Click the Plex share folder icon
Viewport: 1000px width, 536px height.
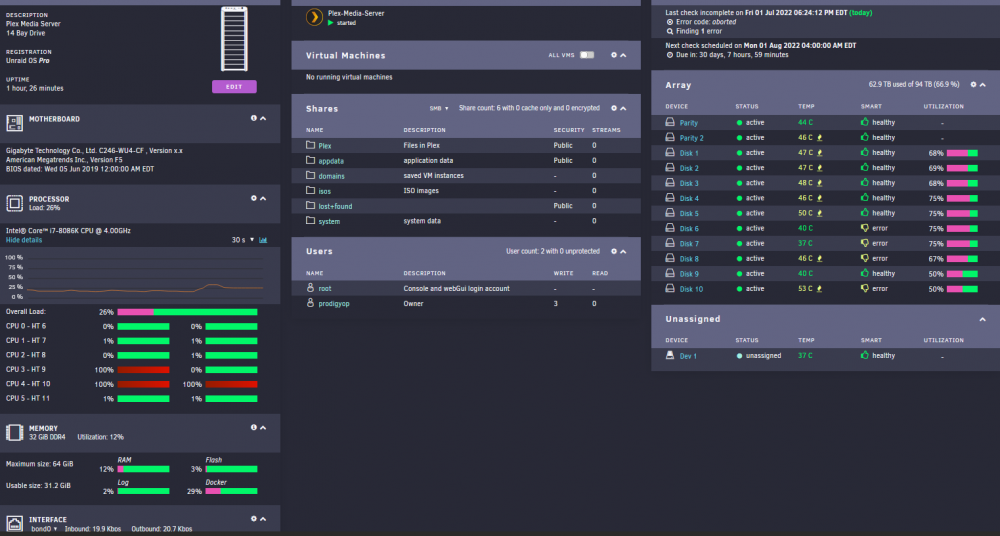click(x=311, y=145)
